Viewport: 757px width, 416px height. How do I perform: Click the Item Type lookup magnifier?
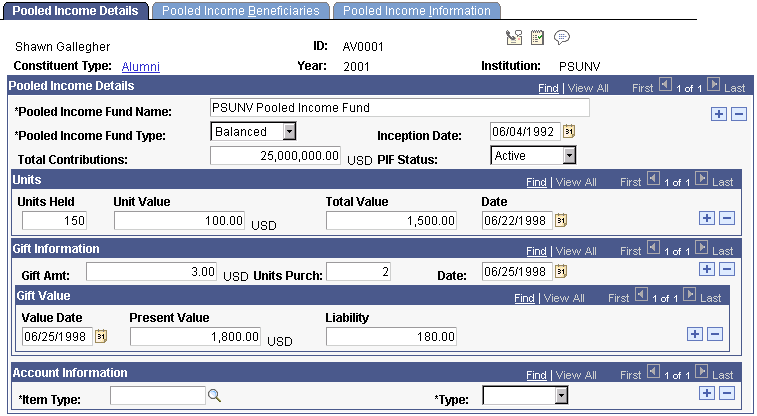(x=214, y=396)
